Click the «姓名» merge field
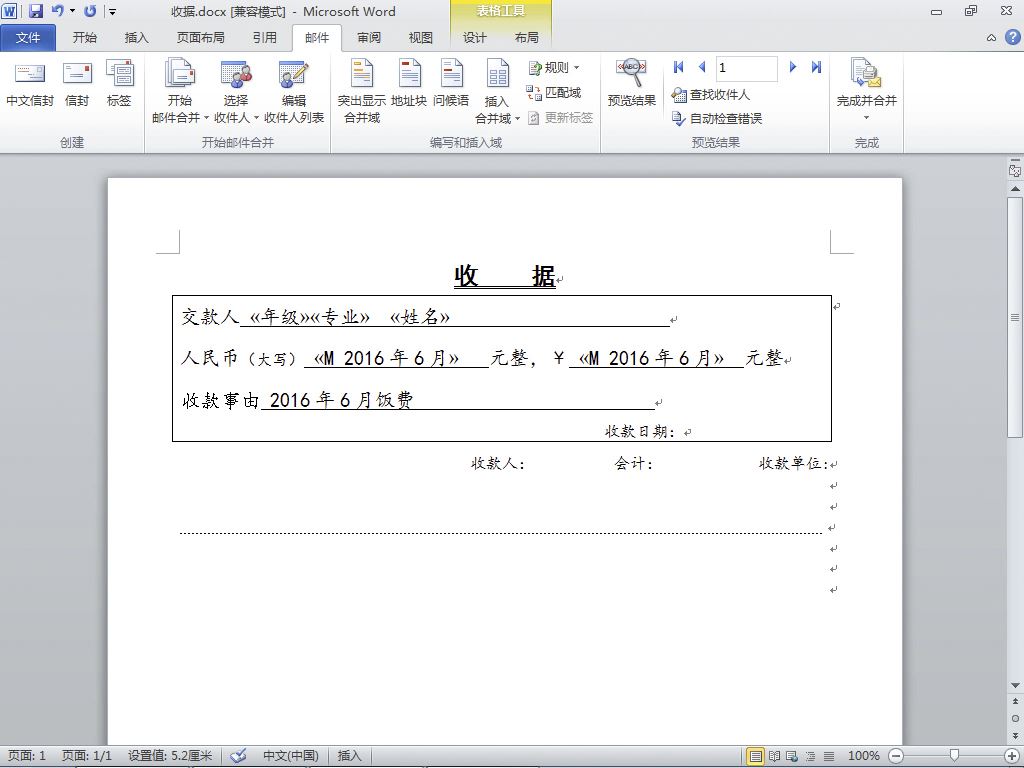The width and height of the screenshot is (1024, 768). coord(420,317)
